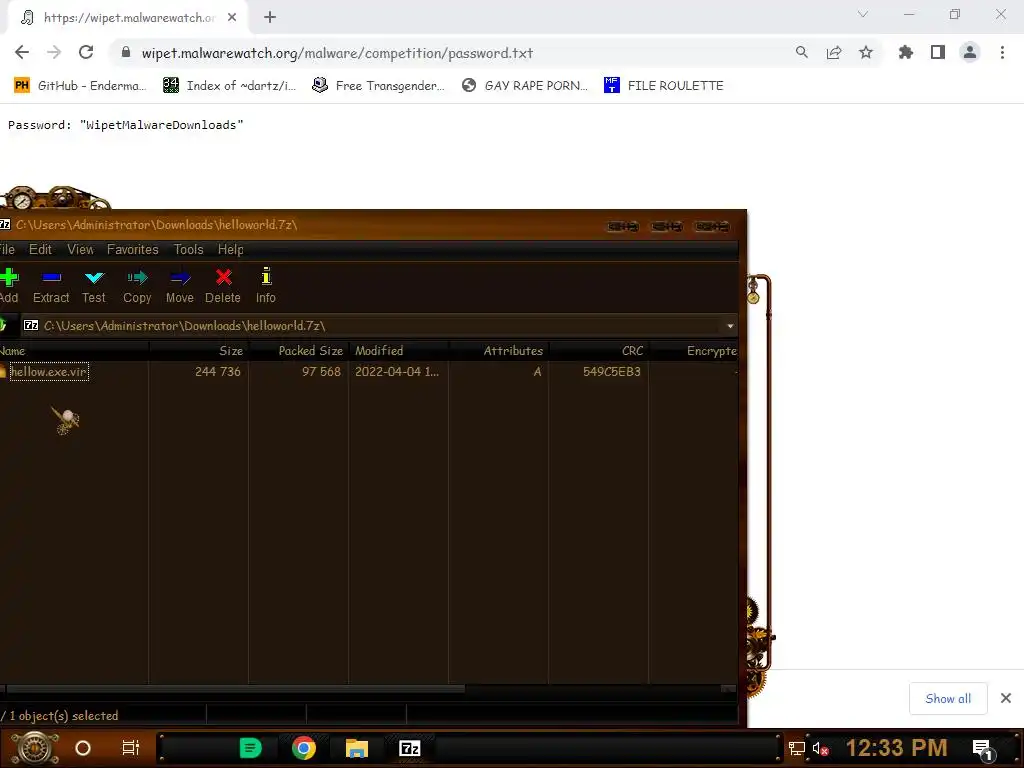The width and height of the screenshot is (1024, 768).
Task: Click the zoom magnifier icon in address bar
Action: (x=801, y=52)
